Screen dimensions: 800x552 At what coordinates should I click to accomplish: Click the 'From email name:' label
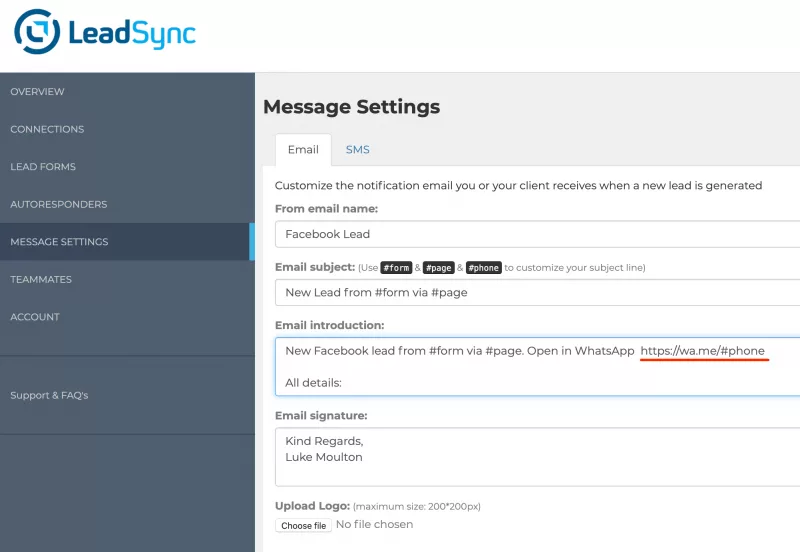(327, 209)
